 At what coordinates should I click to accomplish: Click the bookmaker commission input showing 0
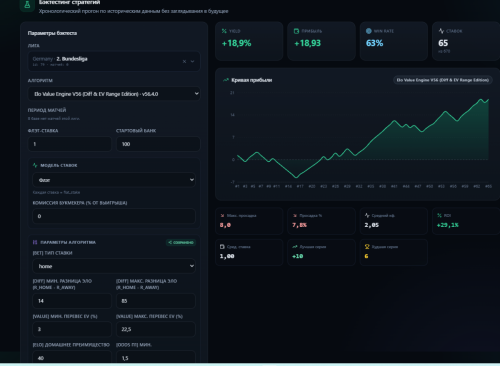tap(114, 216)
